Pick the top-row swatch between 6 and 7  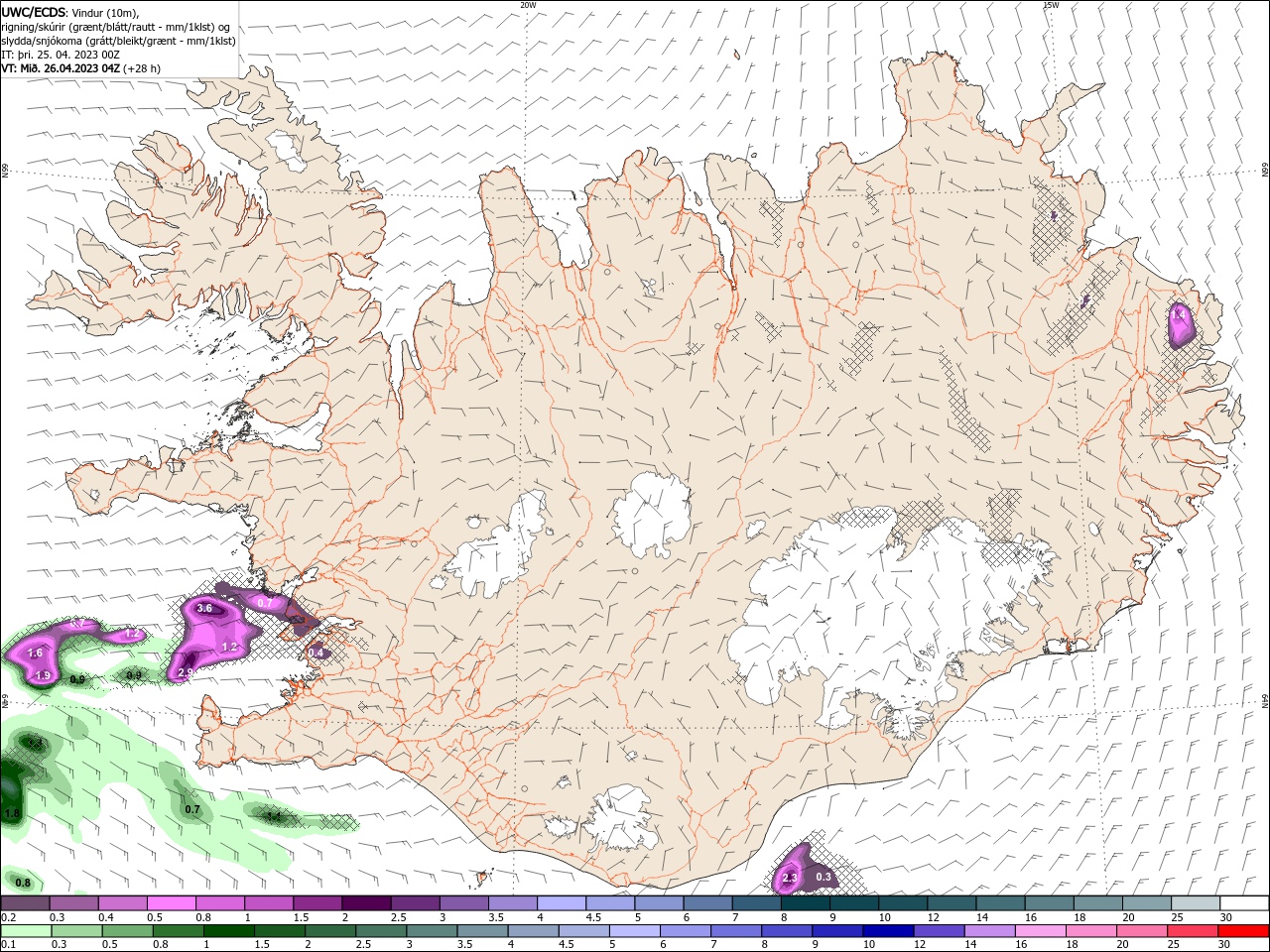pos(707,903)
